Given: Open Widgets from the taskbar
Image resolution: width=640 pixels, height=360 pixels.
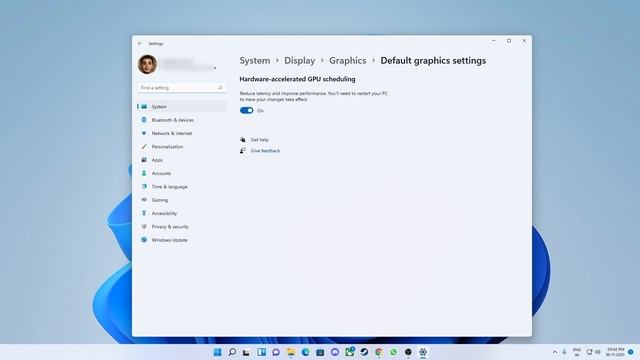Looking at the screenshot, I should click(x=261, y=352).
